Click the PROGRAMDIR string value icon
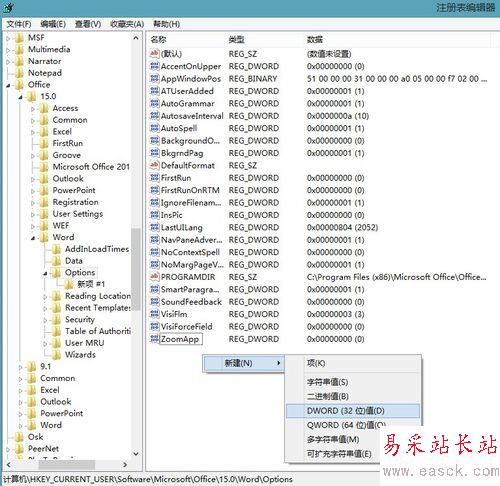The width and height of the screenshot is (500, 486). 154,277
